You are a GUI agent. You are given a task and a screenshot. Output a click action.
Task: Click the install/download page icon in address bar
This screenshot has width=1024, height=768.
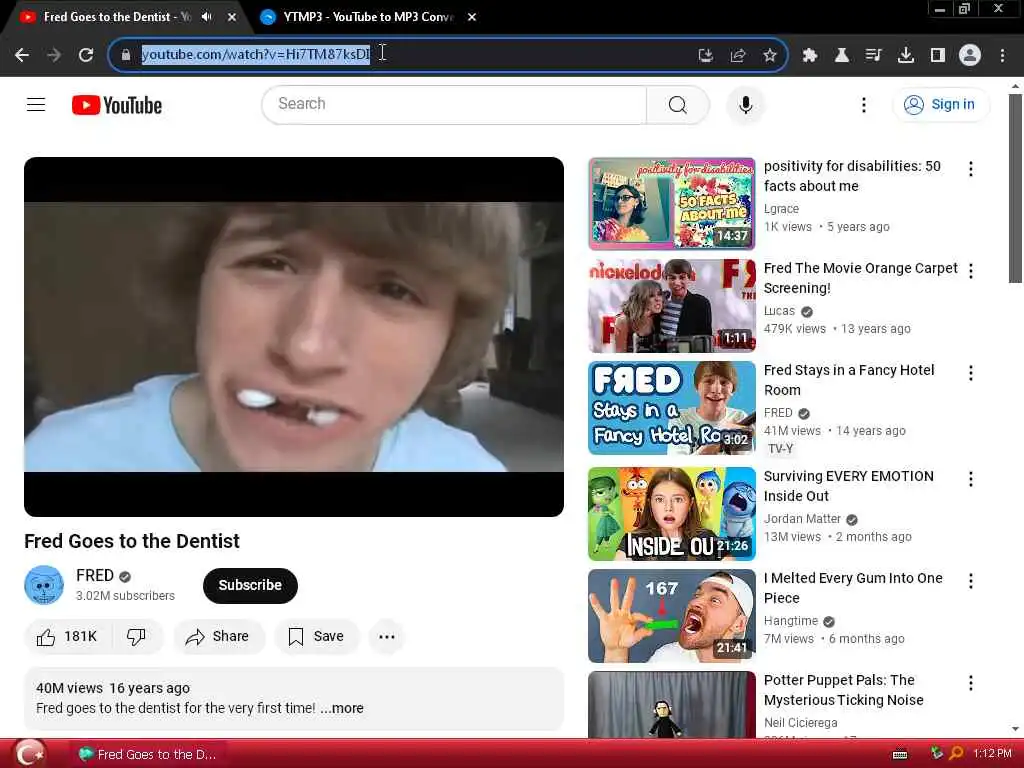pos(705,56)
